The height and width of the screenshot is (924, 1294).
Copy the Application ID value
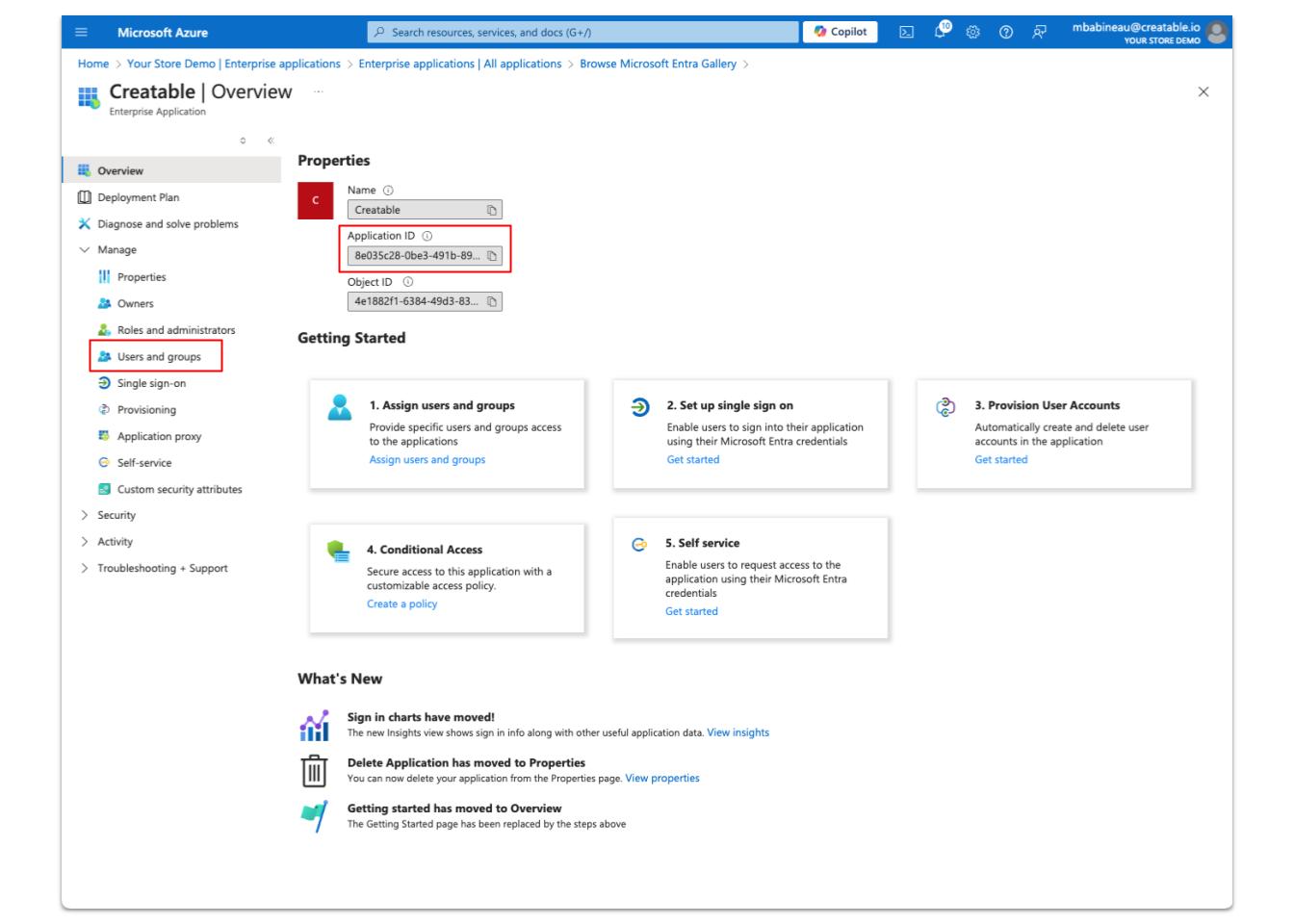pos(491,256)
